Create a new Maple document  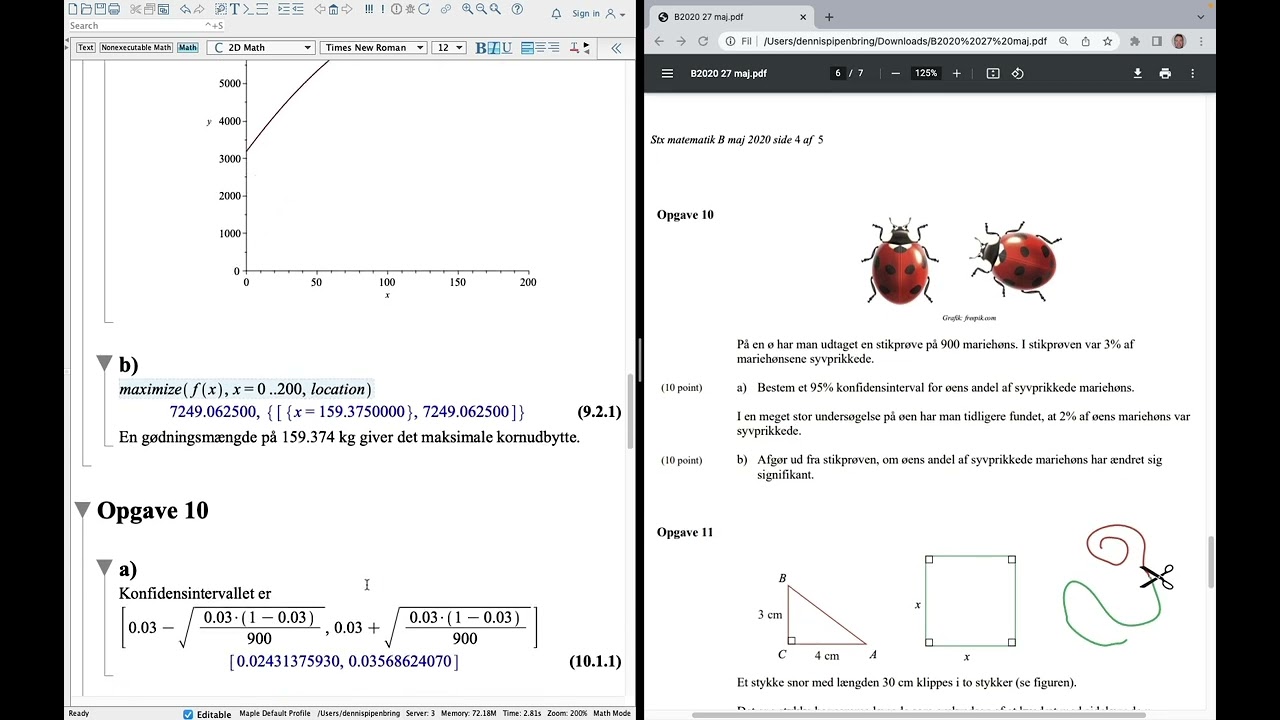(73, 9)
